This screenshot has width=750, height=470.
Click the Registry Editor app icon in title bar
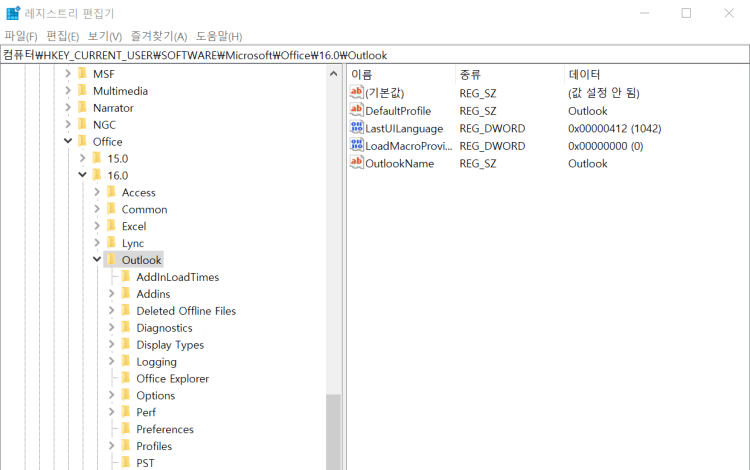tap(13, 13)
